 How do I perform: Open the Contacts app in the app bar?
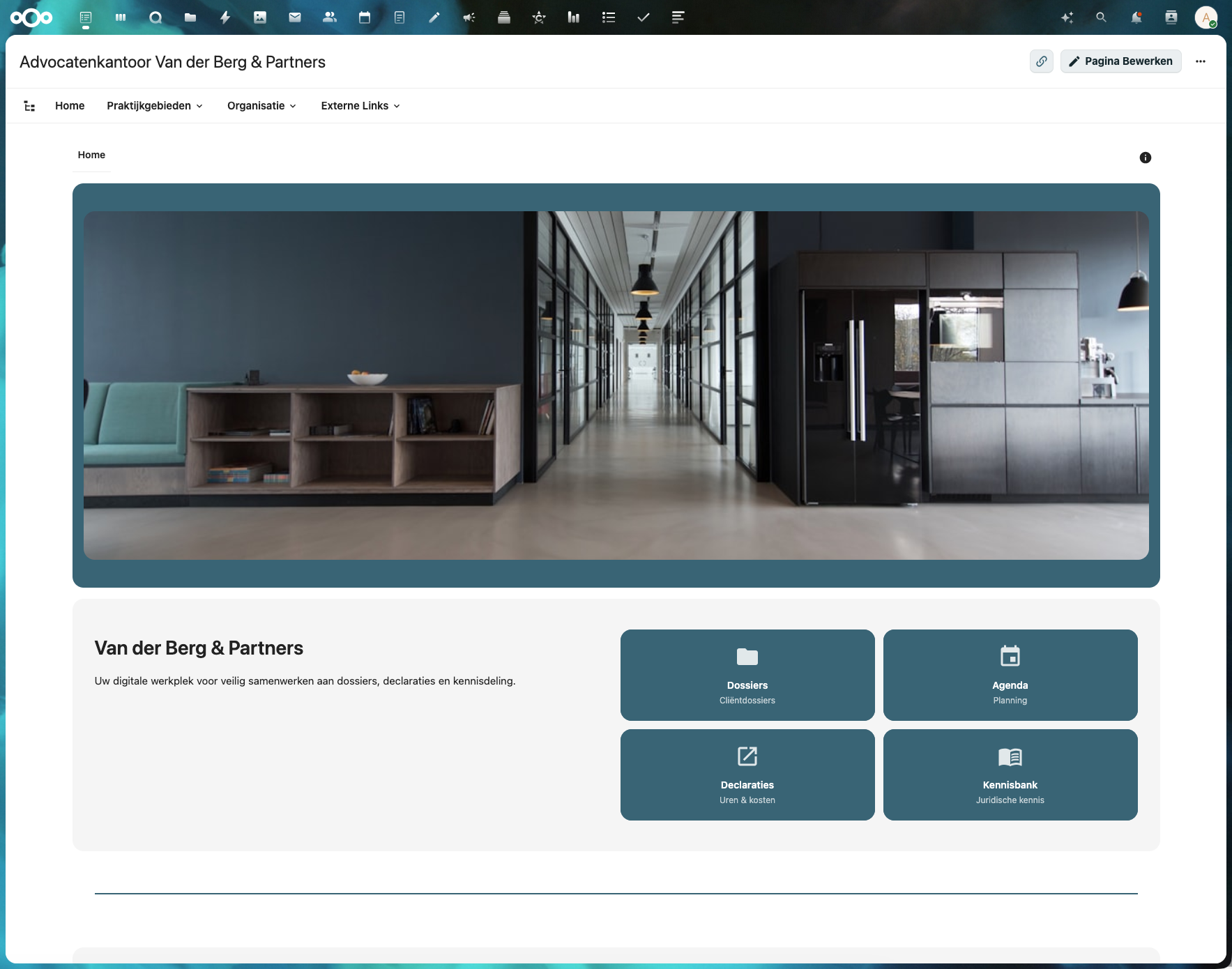330,17
